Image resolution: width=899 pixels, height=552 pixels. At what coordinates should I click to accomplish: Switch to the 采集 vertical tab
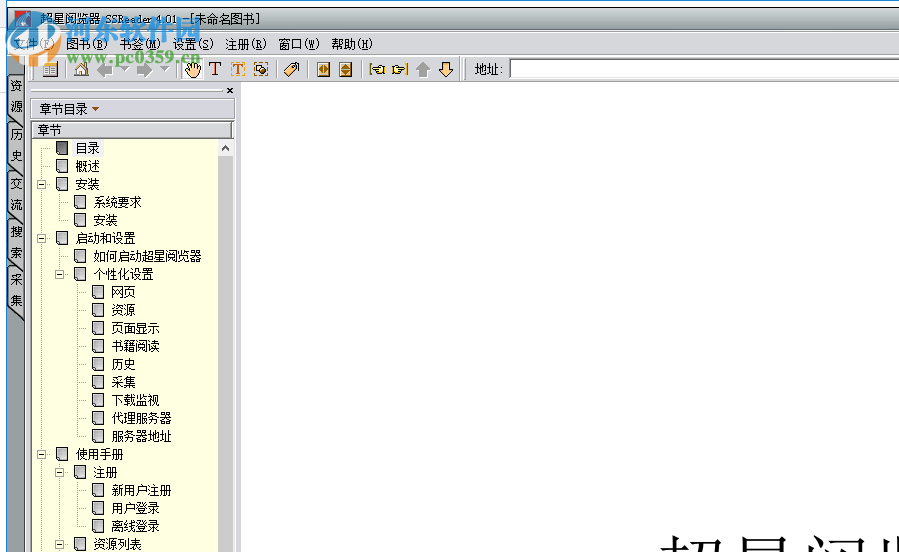coord(16,290)
